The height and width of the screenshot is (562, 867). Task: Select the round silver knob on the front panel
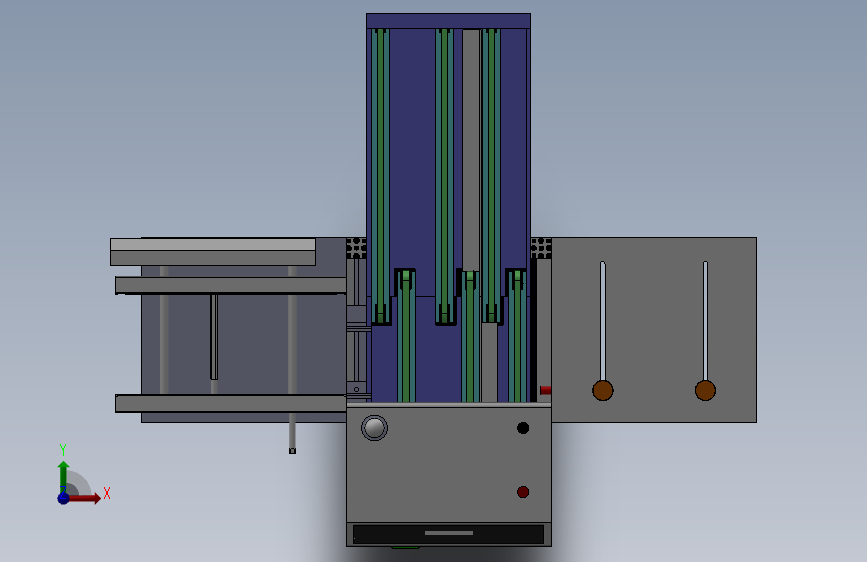[x=374, y=428]
